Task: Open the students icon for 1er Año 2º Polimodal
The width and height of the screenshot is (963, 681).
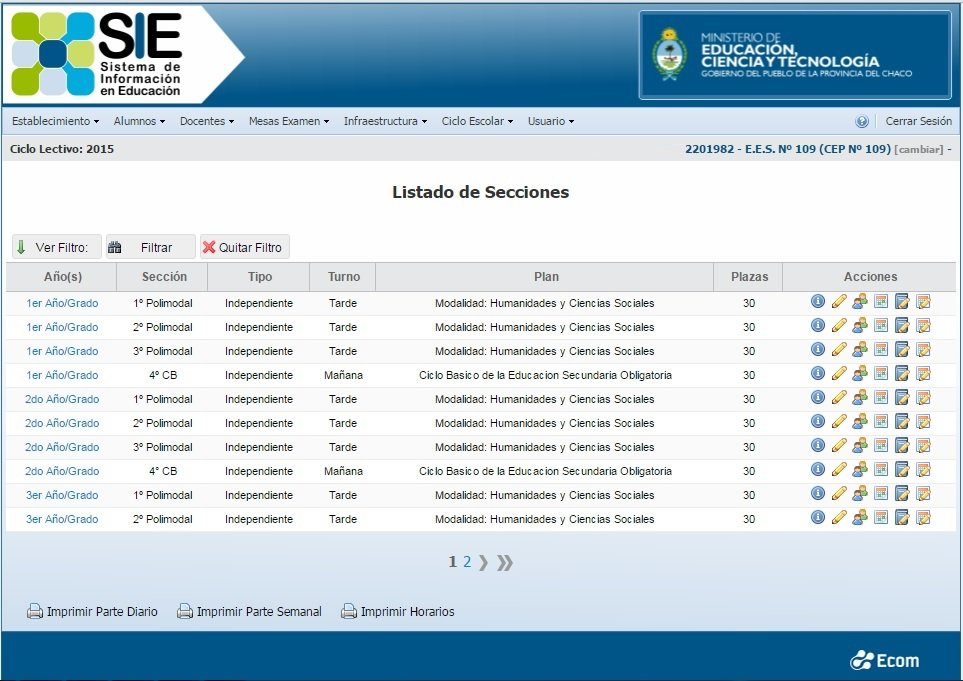Action: click(860, 326)
